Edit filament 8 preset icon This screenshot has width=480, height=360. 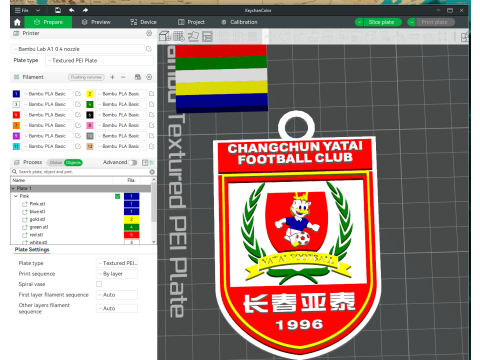(152, 125)
